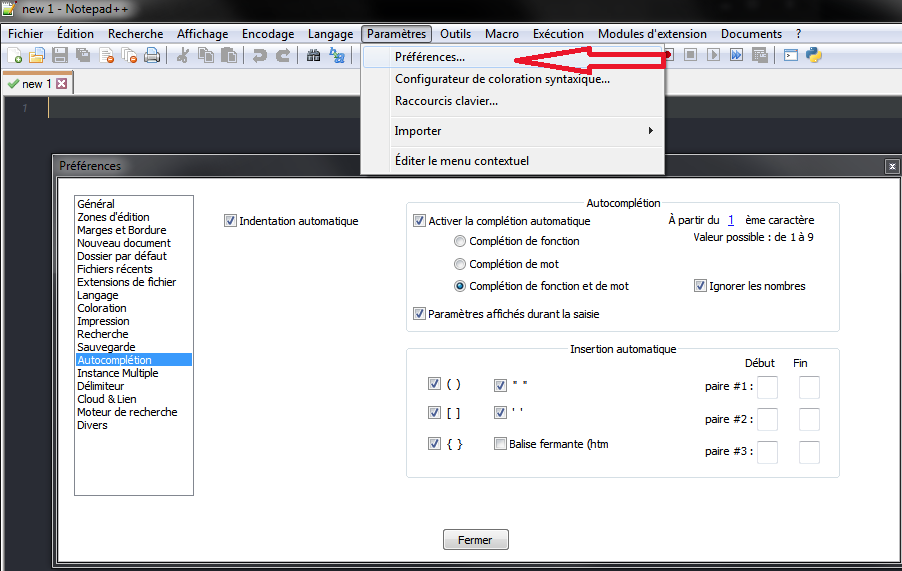Open the Recherche menu
Screen dimensions: 902x571
pyautogui.click(x=136, y=34)
